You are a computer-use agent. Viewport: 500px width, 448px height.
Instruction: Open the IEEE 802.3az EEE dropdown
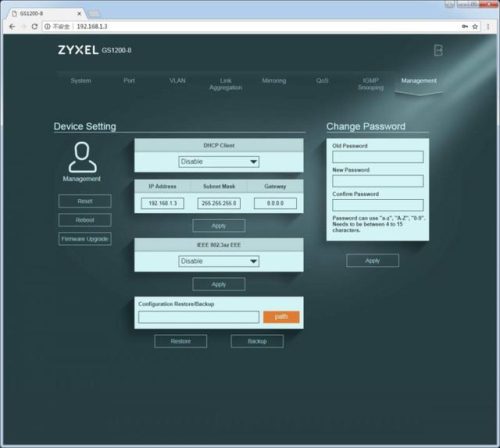point(219,261)
